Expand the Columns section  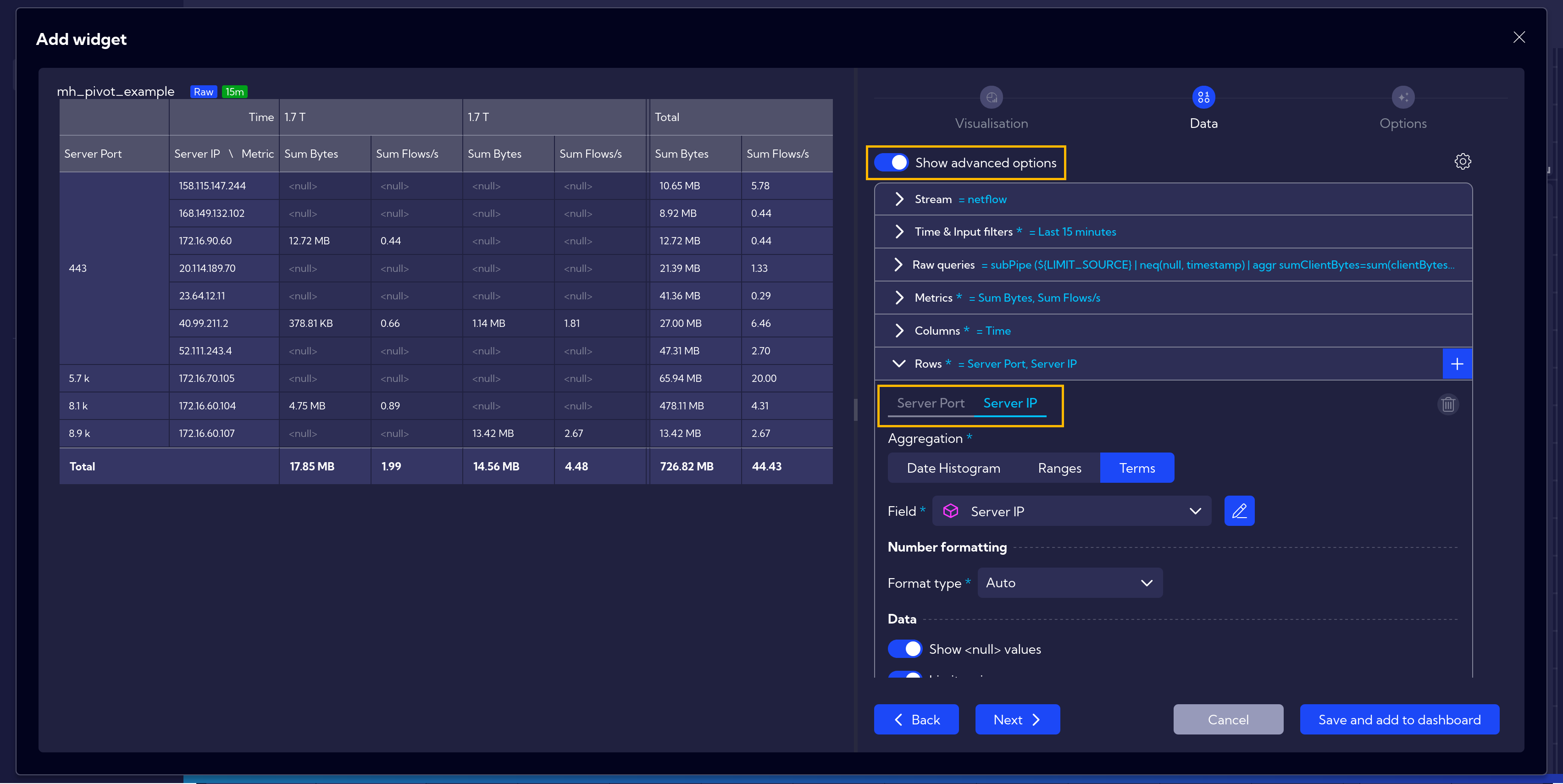pos(1173,331)
